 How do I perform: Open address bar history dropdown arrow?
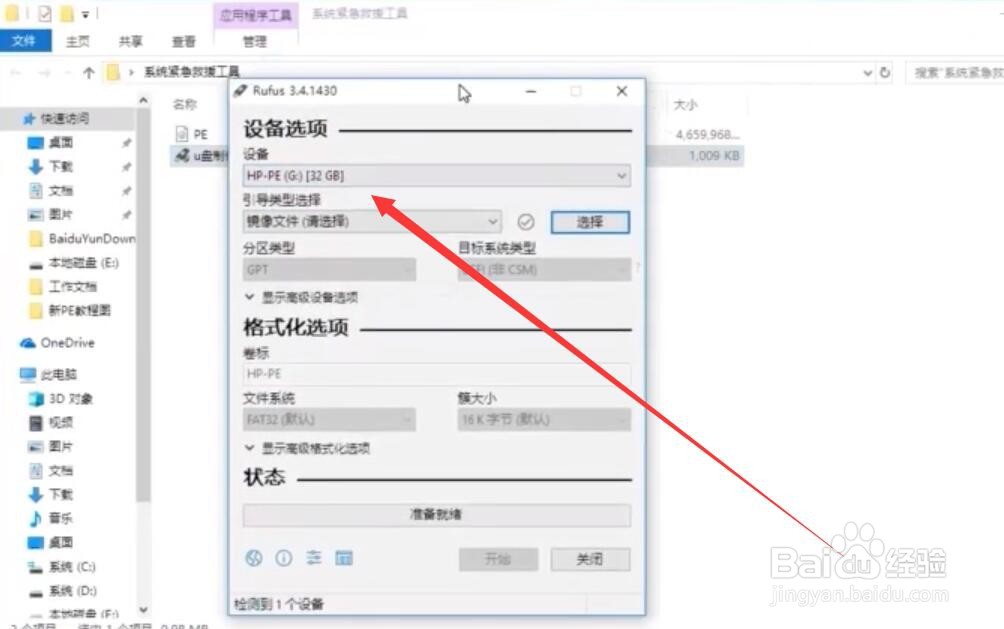tap(868, 73)
